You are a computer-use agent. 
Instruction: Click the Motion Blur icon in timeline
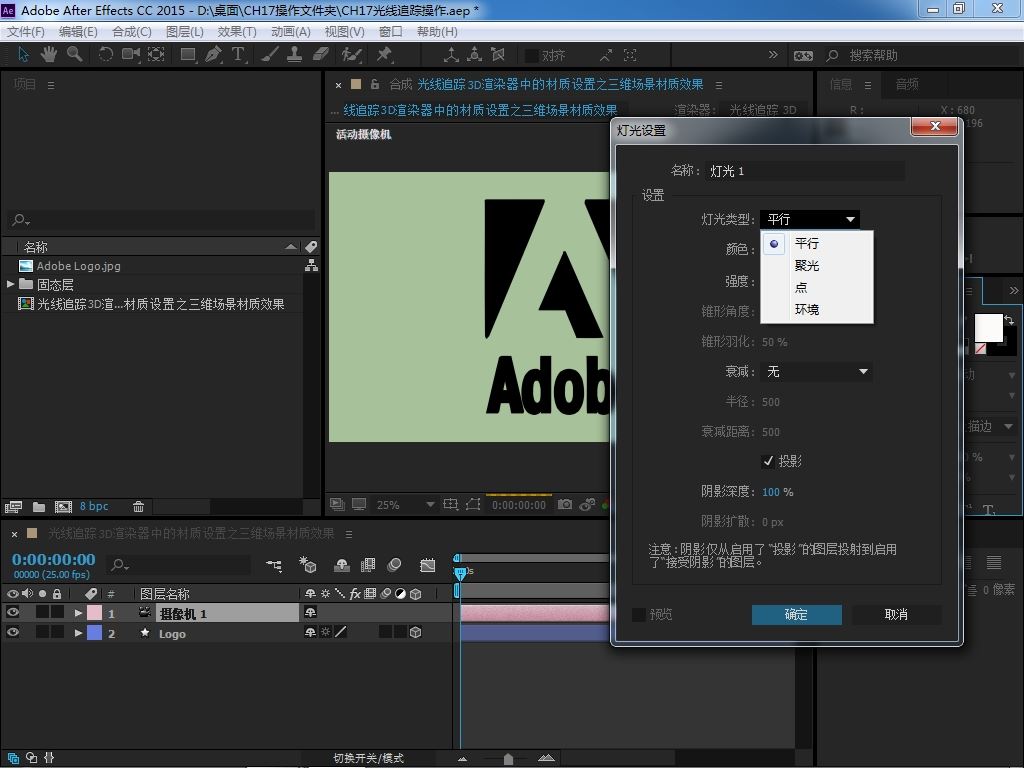[x=394, y=565]
